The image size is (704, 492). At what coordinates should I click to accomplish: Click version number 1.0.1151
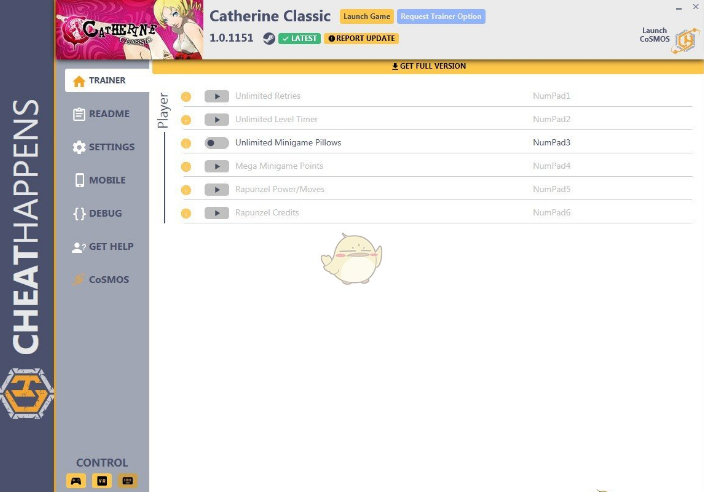click(x=231, y=38)
